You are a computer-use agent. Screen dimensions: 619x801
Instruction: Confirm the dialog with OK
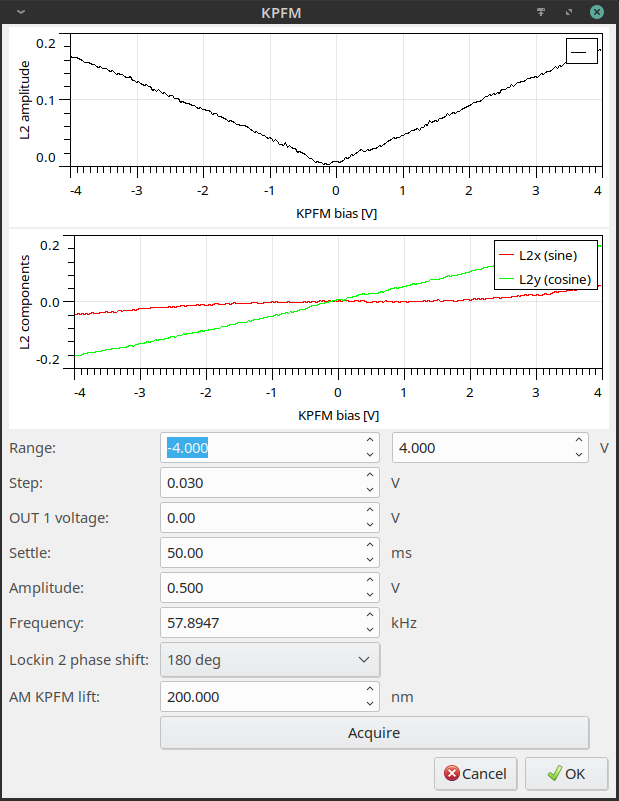[567, 773]
